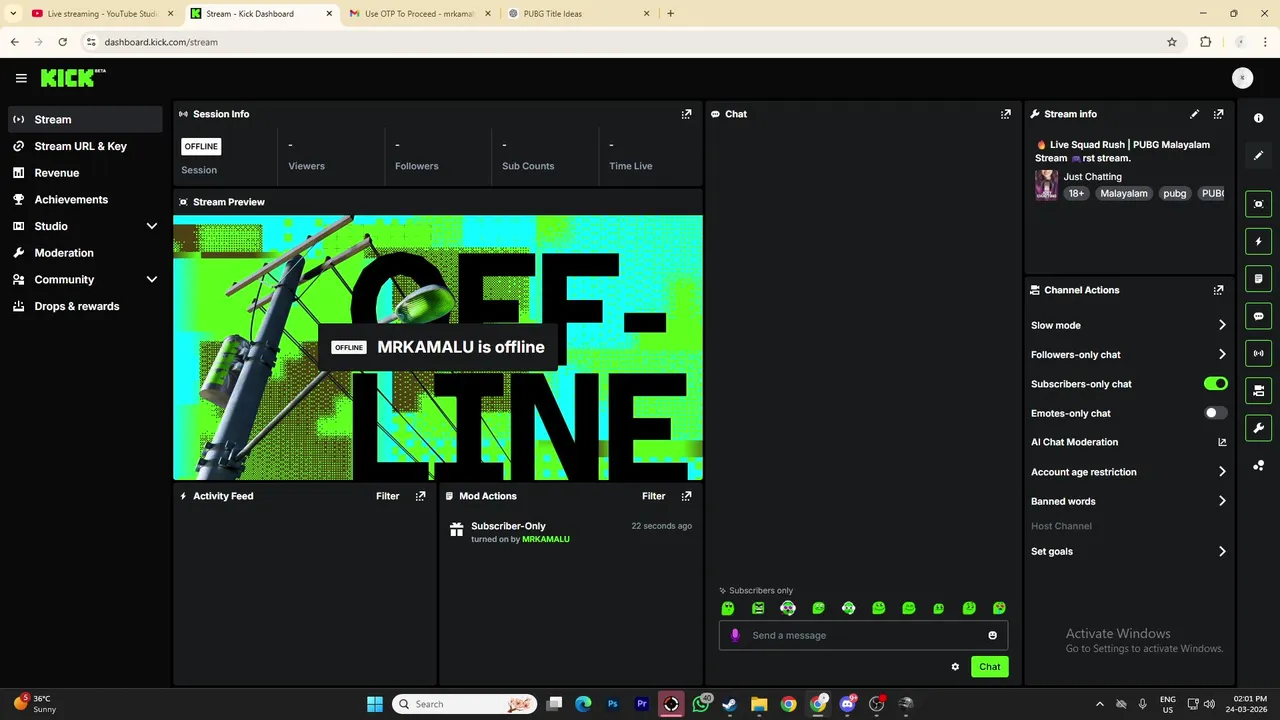
Task: Open Discord from the taskbar
Action: pyautogui.click(x=848, y=704)
